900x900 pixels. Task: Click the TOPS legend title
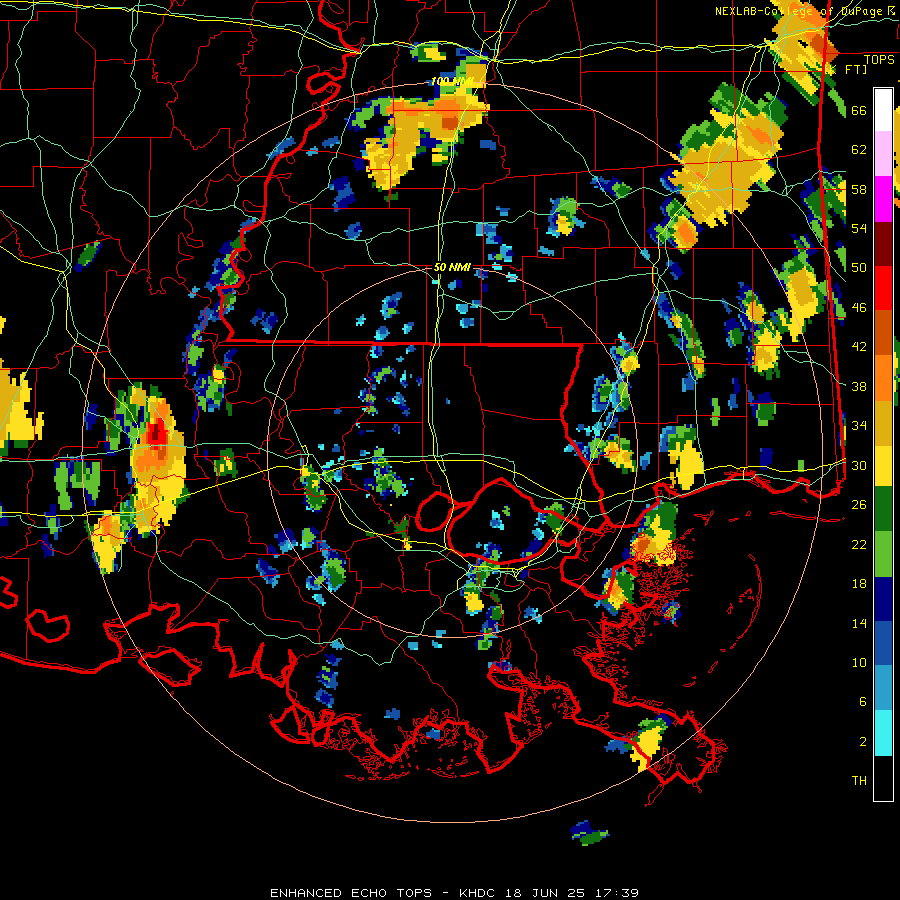click(879, 60)
